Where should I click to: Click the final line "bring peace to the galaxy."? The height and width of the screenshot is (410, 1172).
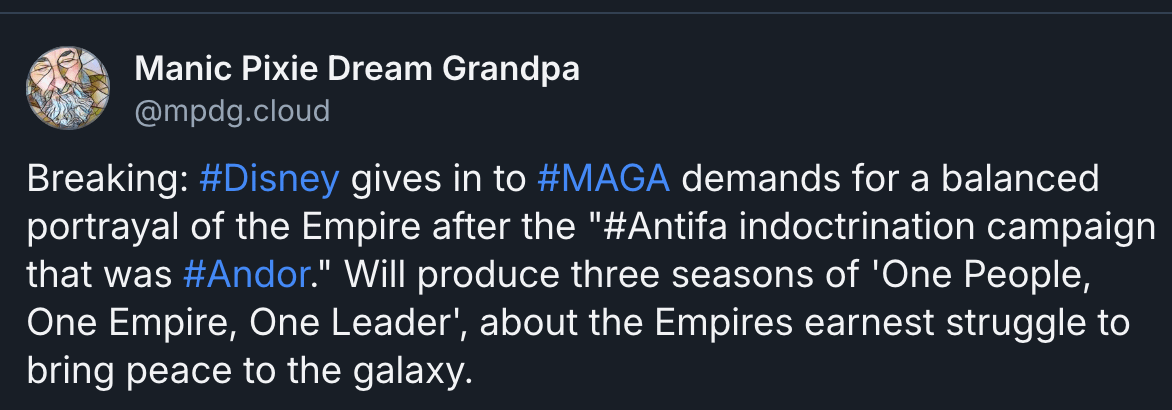tap(250, 371)
